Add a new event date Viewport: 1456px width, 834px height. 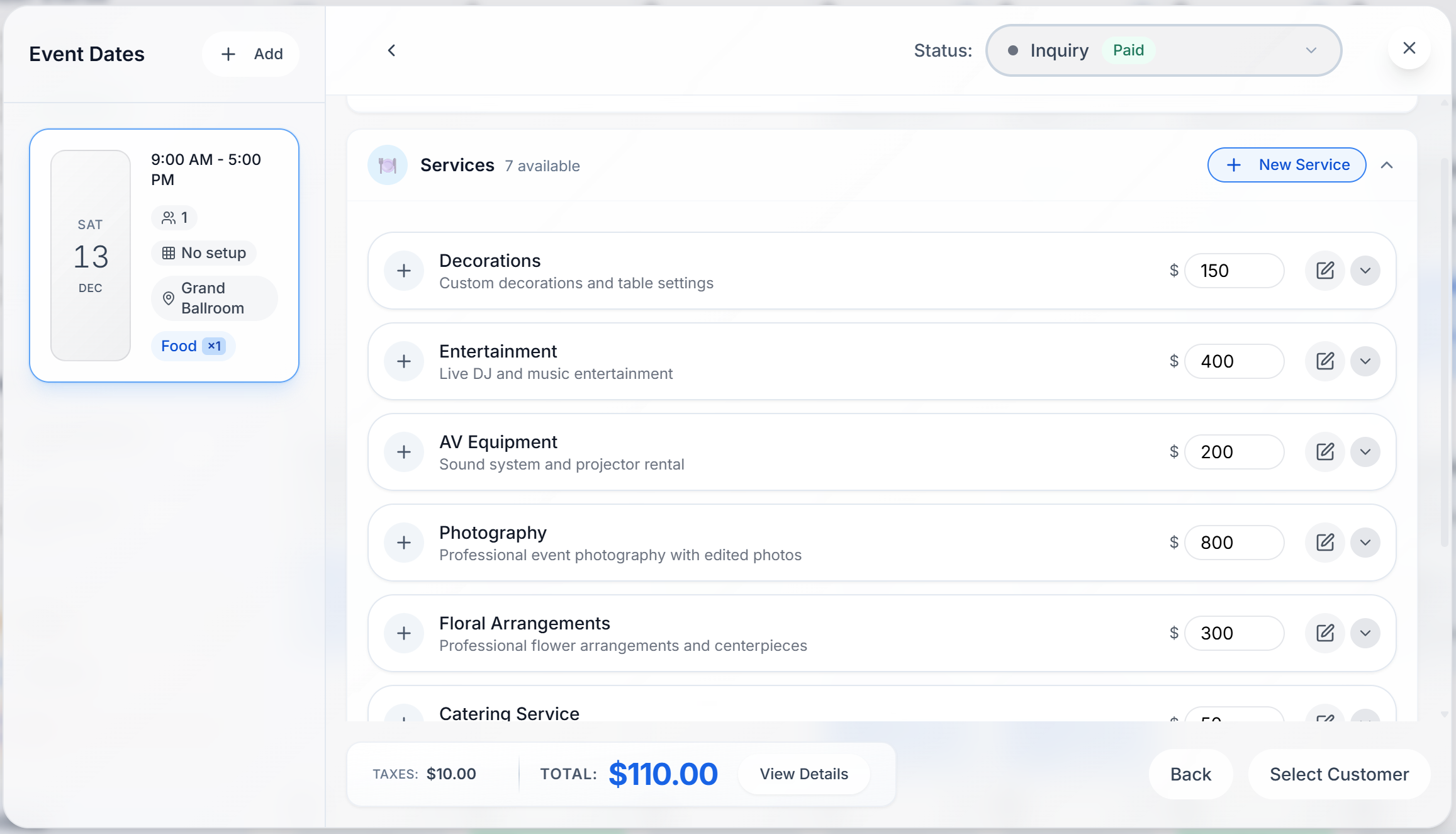pos(252,54)
